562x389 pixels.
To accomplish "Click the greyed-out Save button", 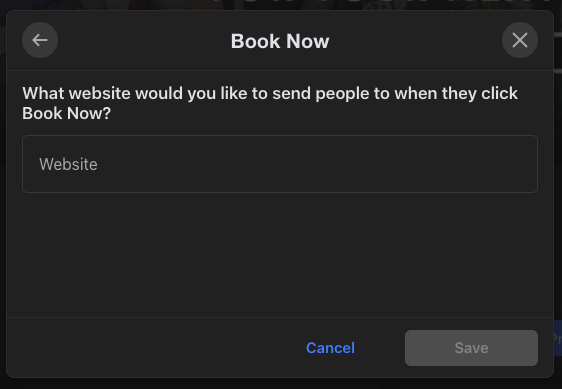I will pos(471,348).
